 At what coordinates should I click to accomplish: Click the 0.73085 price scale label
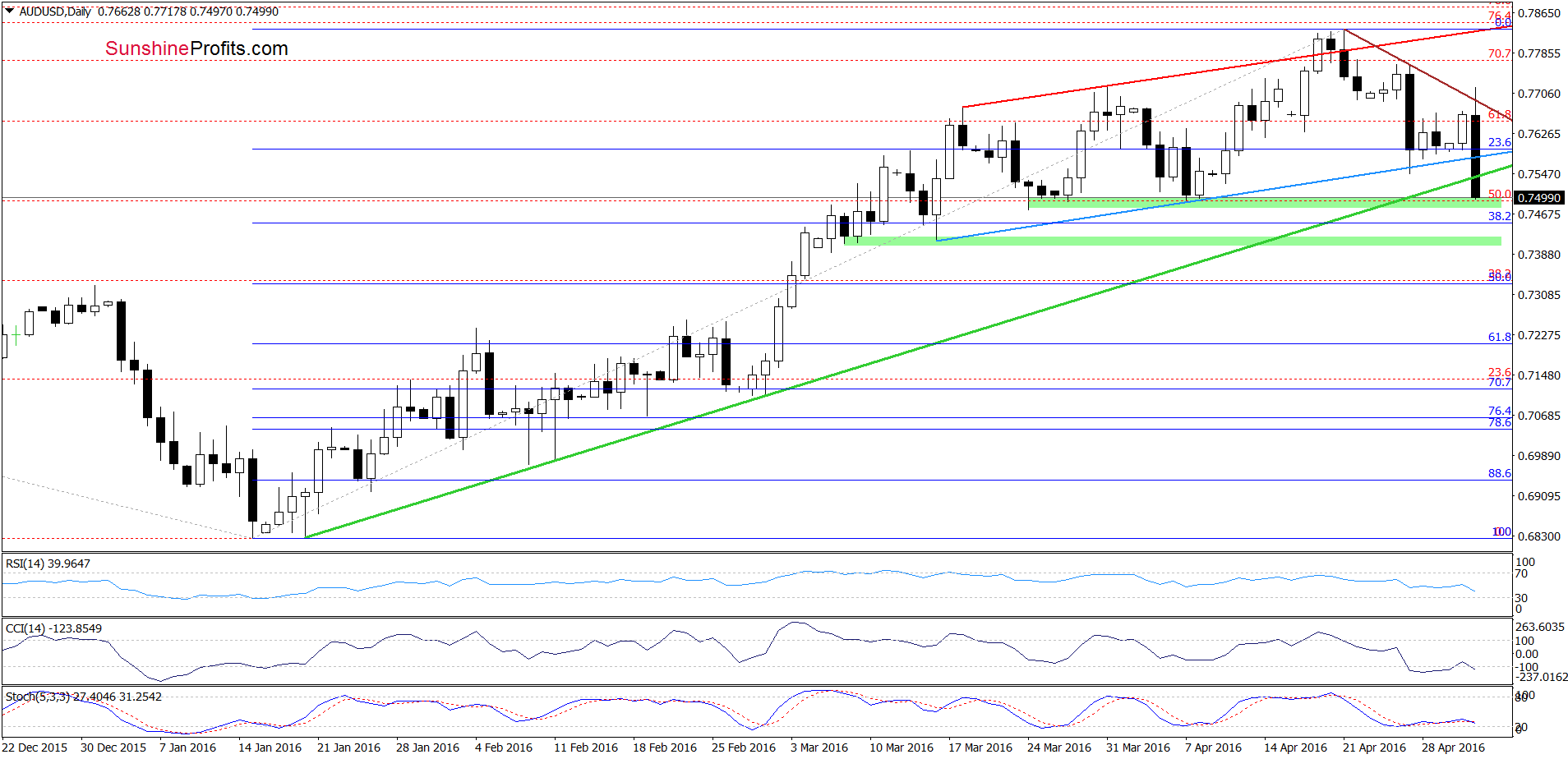(1538, 295)
